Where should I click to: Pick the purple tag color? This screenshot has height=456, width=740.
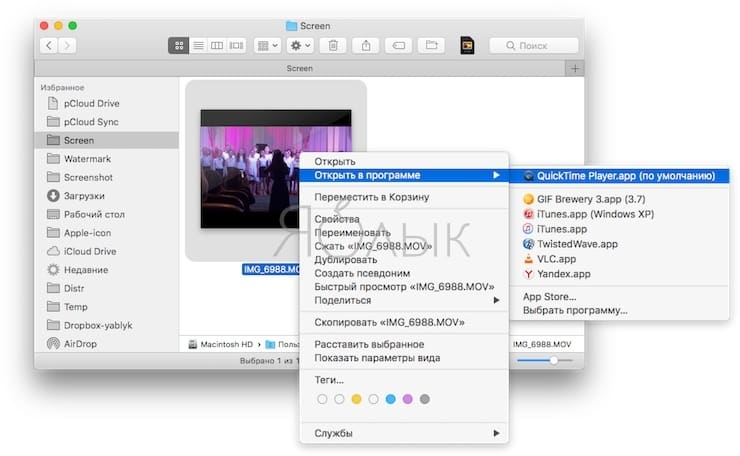pos(407,399)
